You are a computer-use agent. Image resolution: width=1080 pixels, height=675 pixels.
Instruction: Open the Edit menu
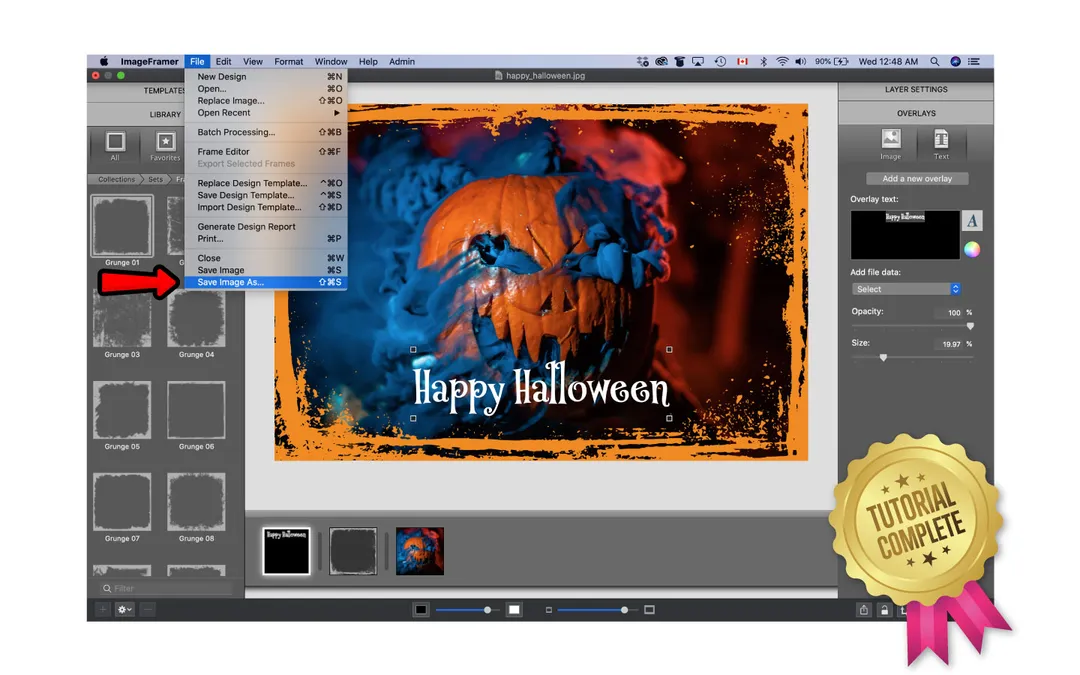(223, 61)
